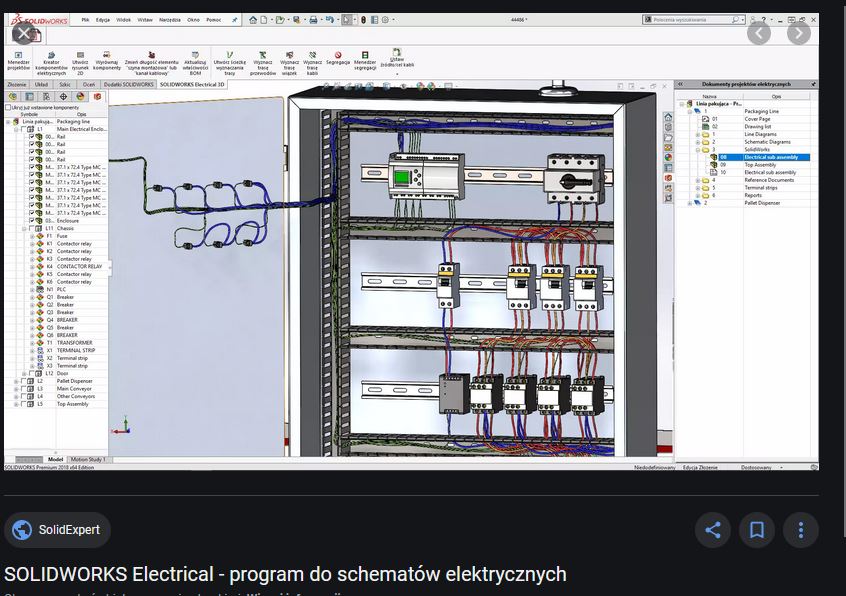Toggle the L5 Top Assembly checkbox
846x596 pixels.
[x=24, y=404]
